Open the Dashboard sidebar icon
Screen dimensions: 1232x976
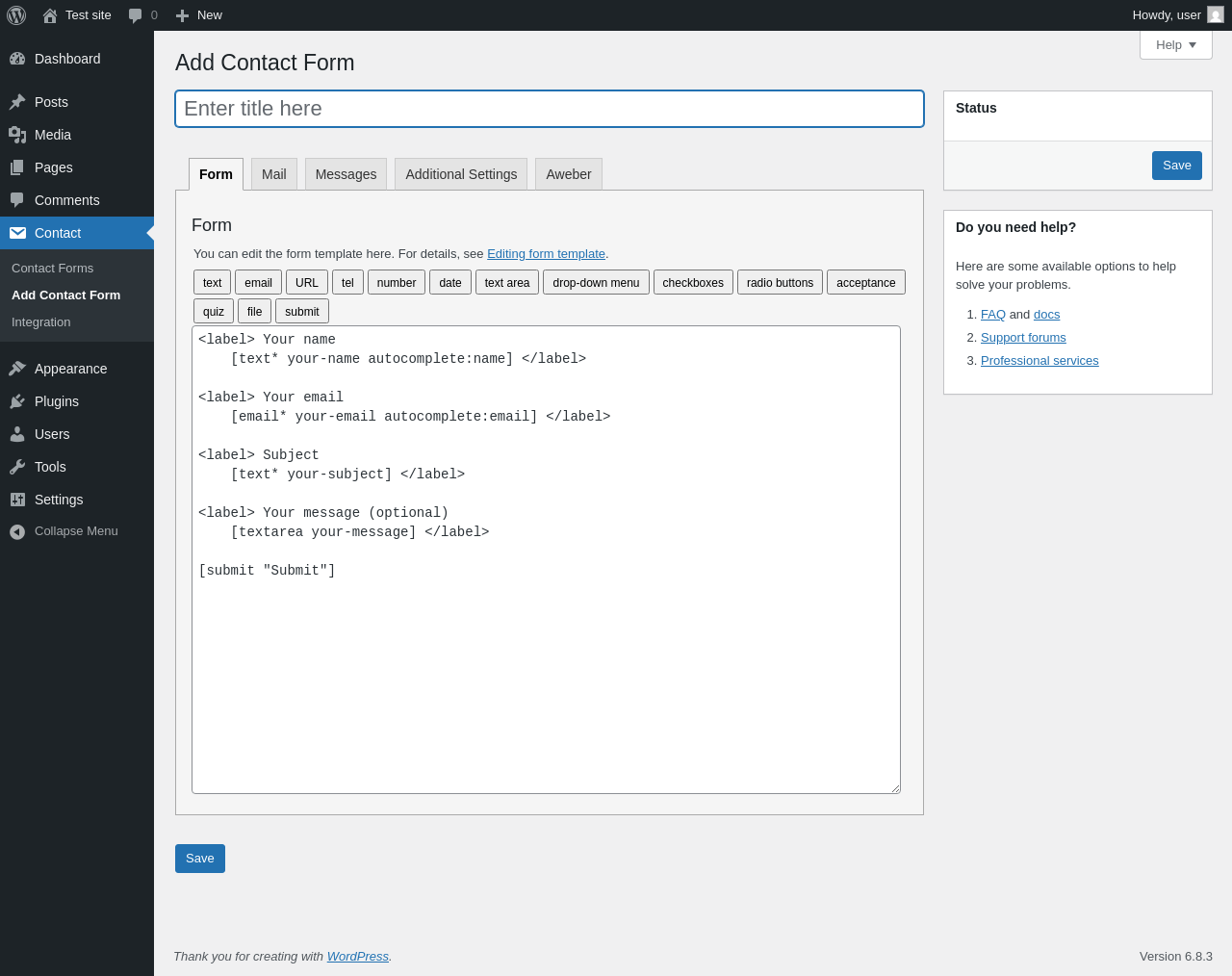[x=17, y=59]
